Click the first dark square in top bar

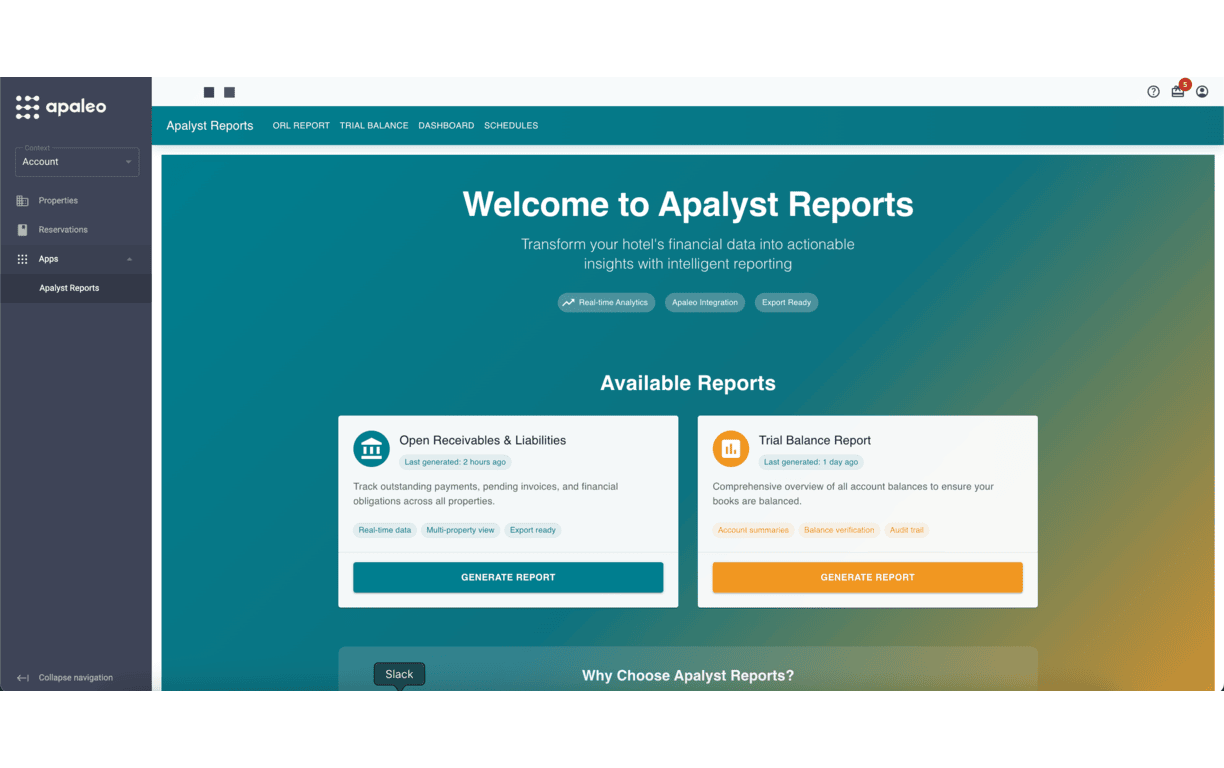click(209, 92)
